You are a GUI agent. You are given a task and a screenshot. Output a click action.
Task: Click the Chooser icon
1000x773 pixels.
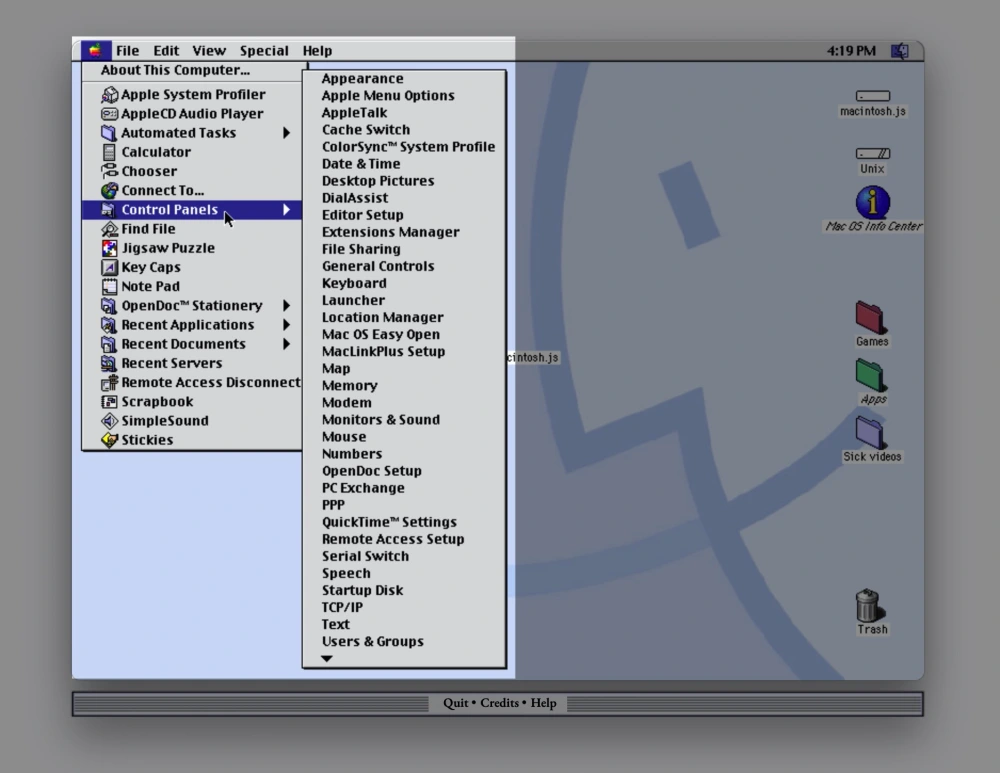(110, 171)
